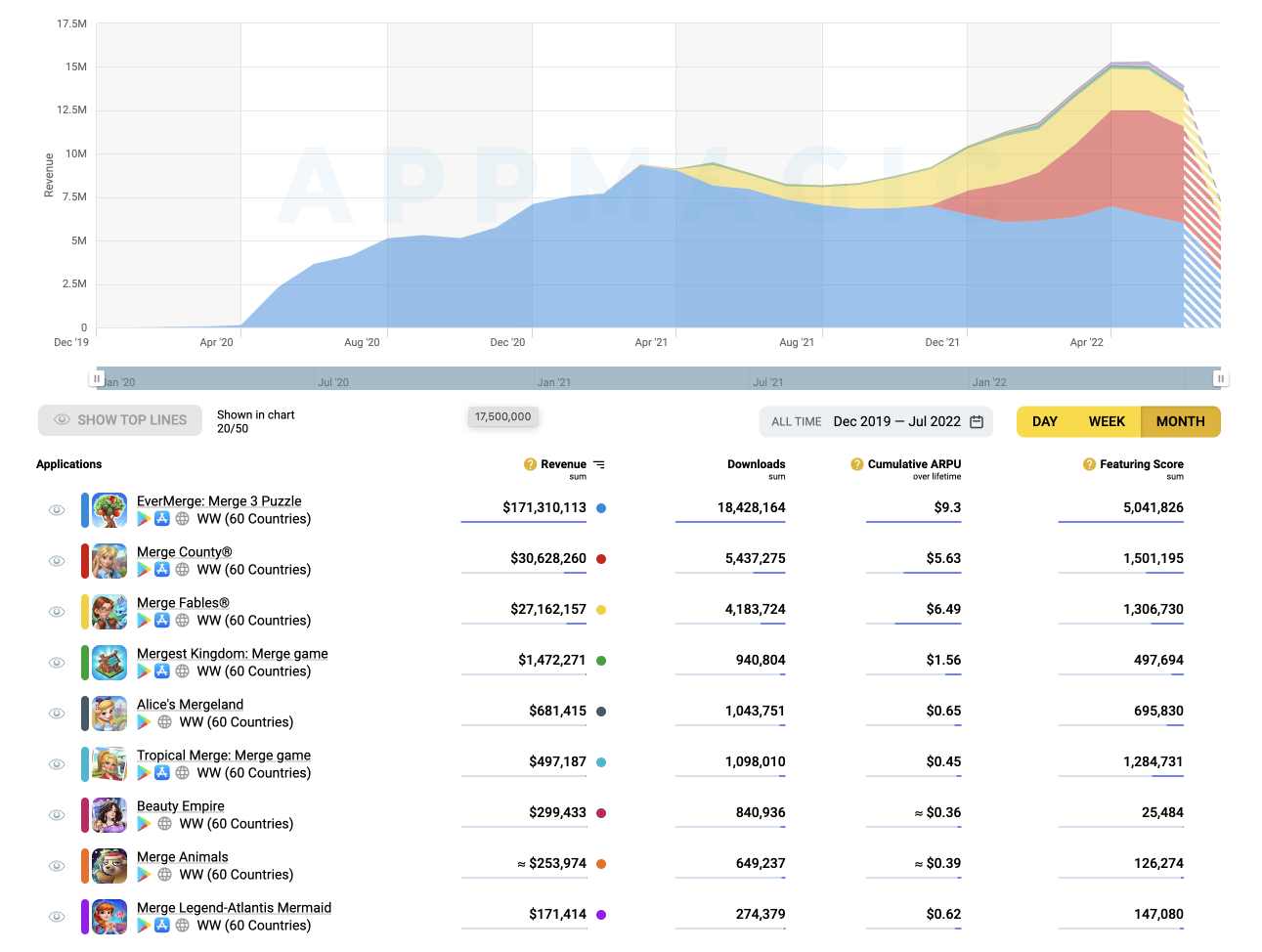Viewport: 1262px width, 952px height.
Task: Click the SHOW TOP LINES button
Action: pyautogui.click(x=120, y=420)
